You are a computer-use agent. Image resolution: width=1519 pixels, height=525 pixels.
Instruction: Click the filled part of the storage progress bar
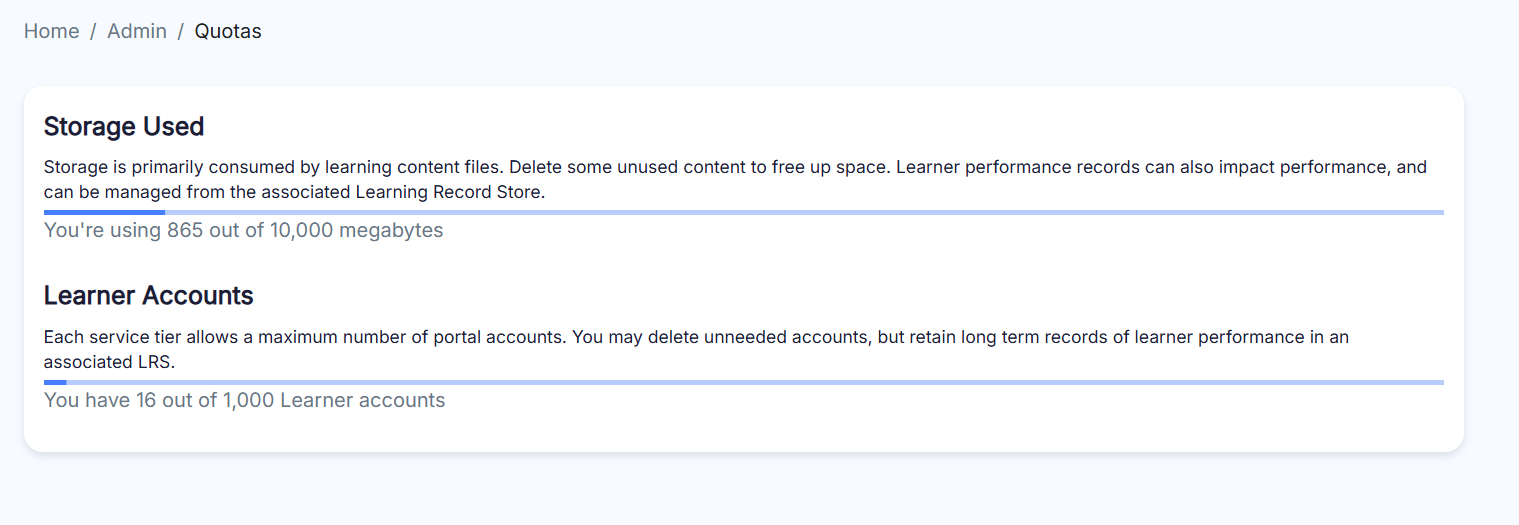(104, 212)
